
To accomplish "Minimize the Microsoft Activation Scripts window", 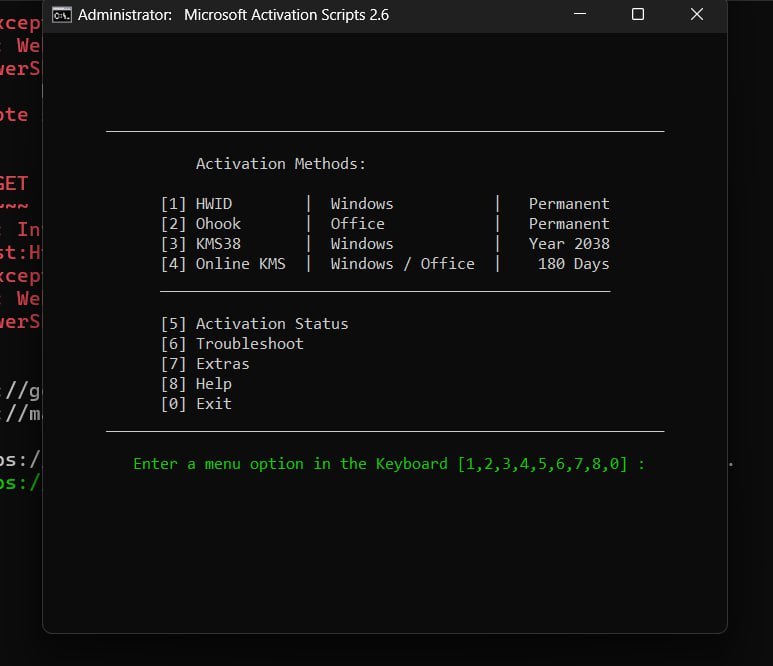I will pos(580,14).
